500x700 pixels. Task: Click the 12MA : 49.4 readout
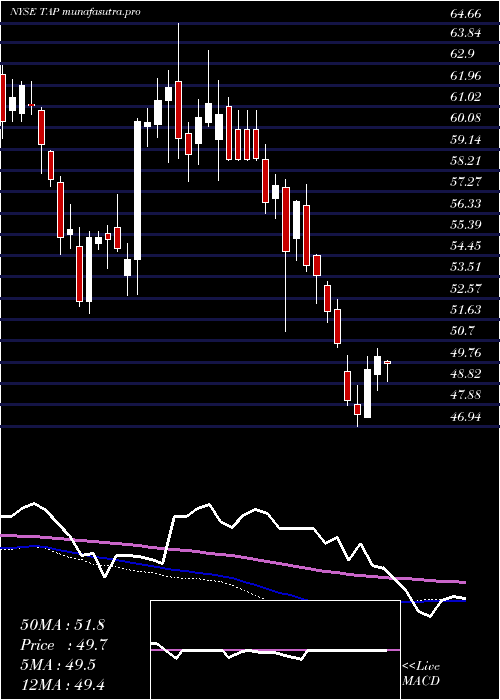(x=62, y=685)
